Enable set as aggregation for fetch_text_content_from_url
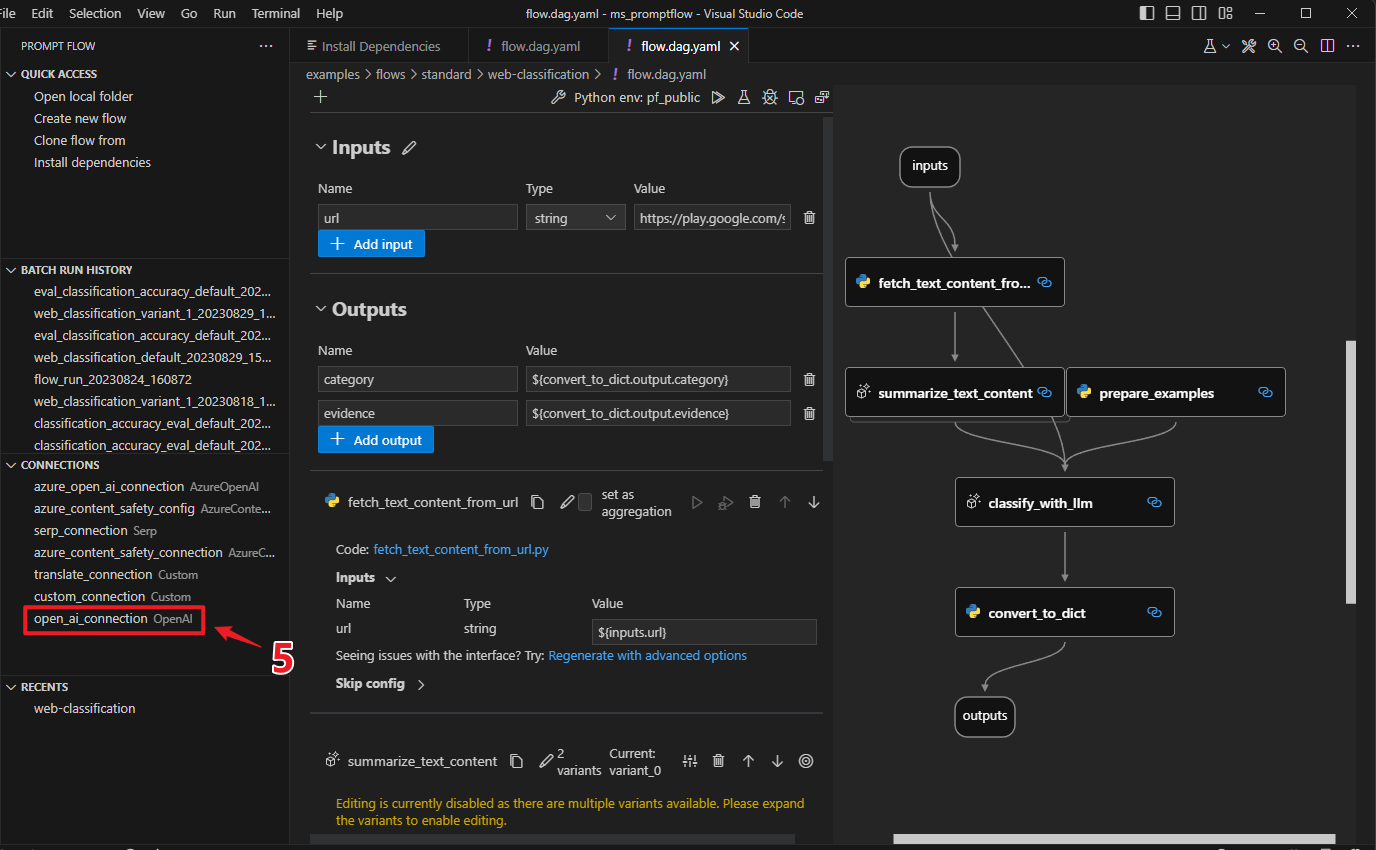The image size is (1376, 850). (585, 502)
